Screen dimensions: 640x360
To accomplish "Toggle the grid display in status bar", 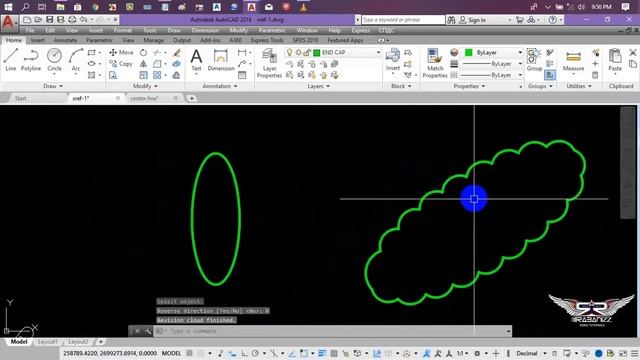I will point(189,353).
